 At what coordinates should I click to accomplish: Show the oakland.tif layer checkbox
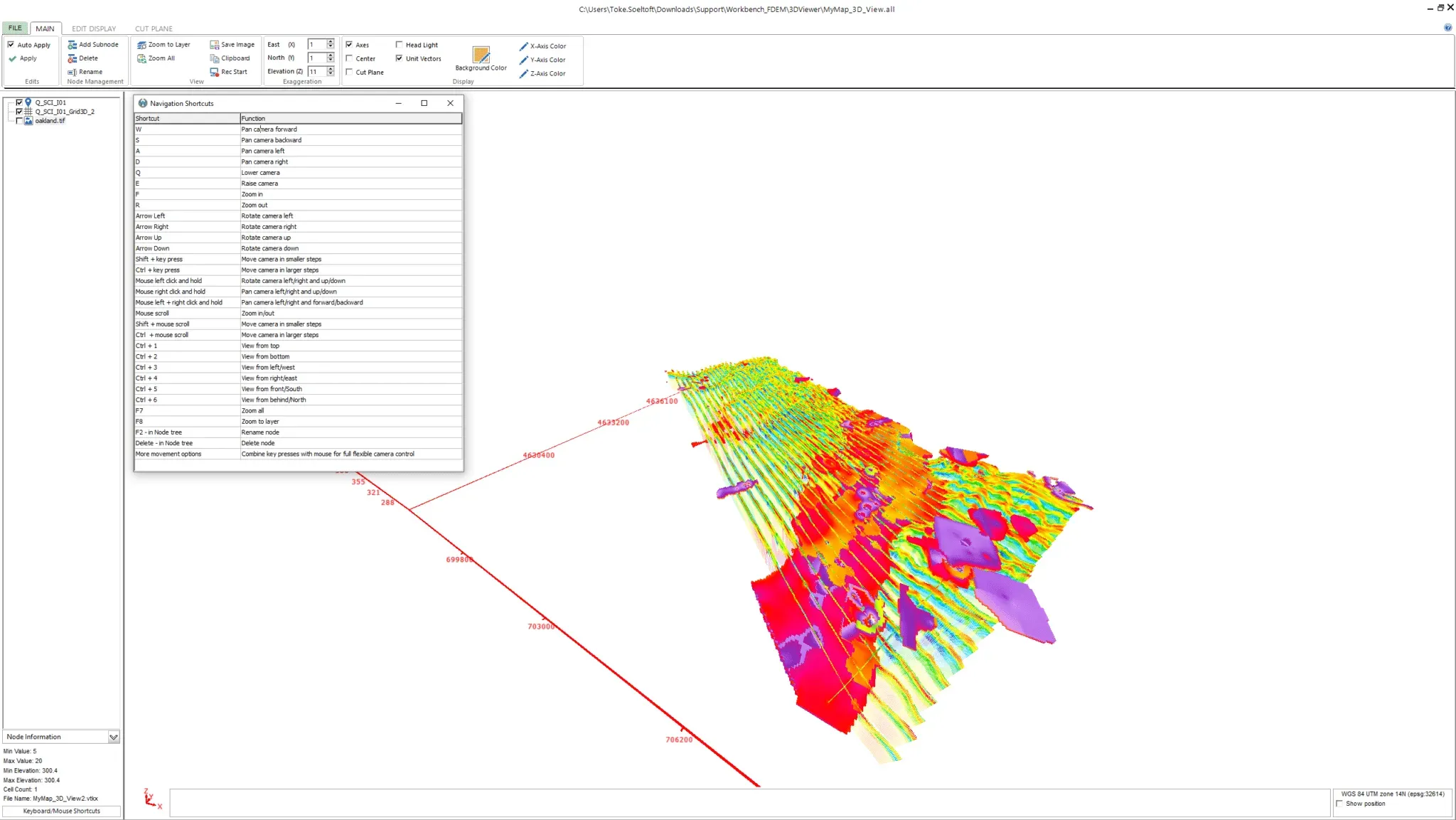click(x=19, y=121)
